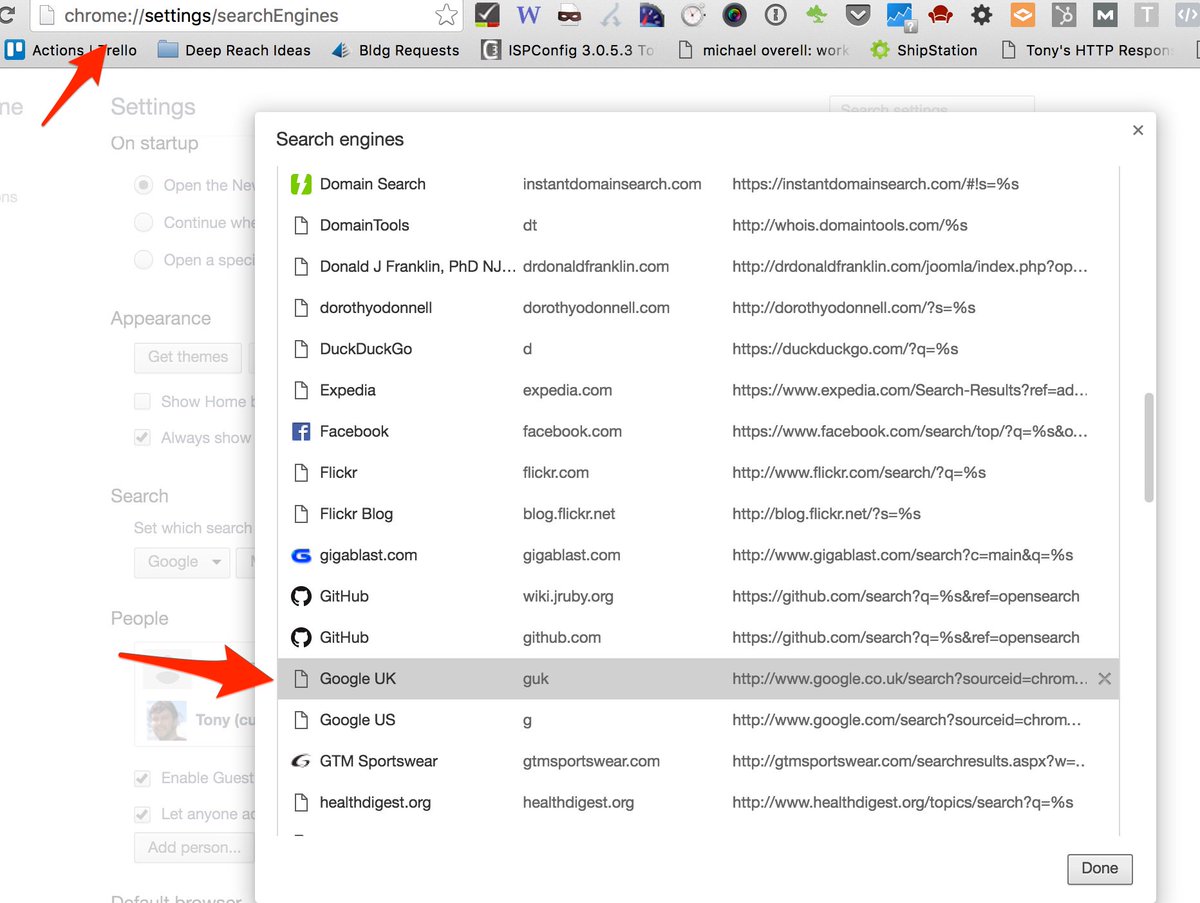Open the Actions Trello bookmark
The width and height of the screenshot is (1200, 903).
click(x=70, y=50)
